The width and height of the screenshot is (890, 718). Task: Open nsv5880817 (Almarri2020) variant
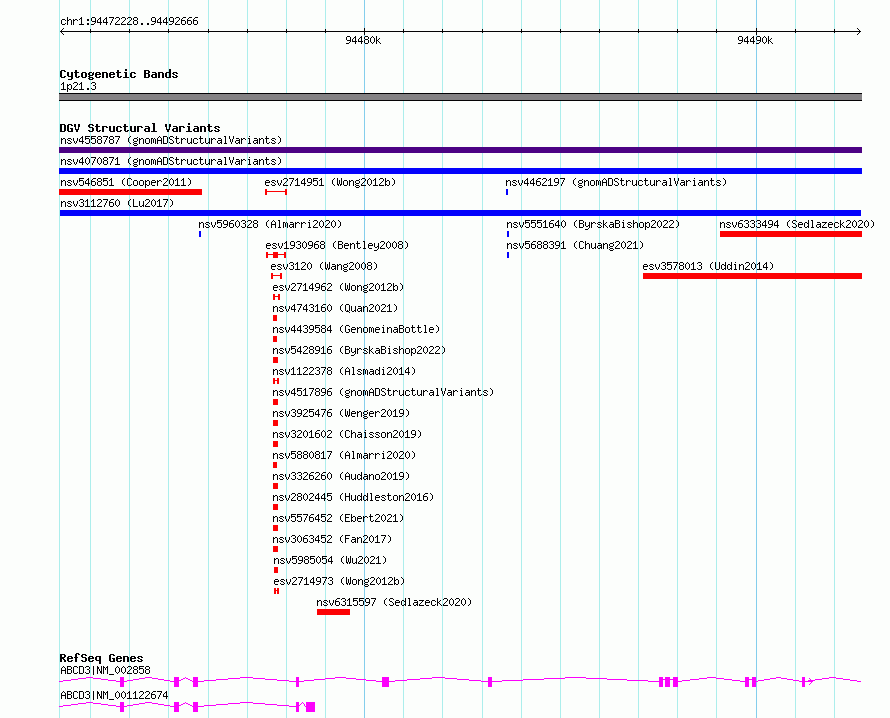coord(345,455)
